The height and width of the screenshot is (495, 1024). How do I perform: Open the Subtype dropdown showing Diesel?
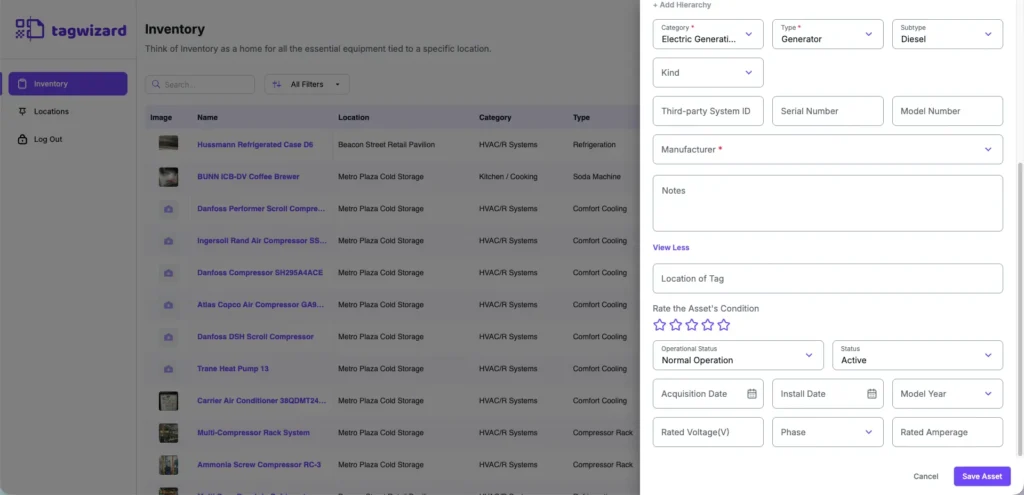click(948, 34)
